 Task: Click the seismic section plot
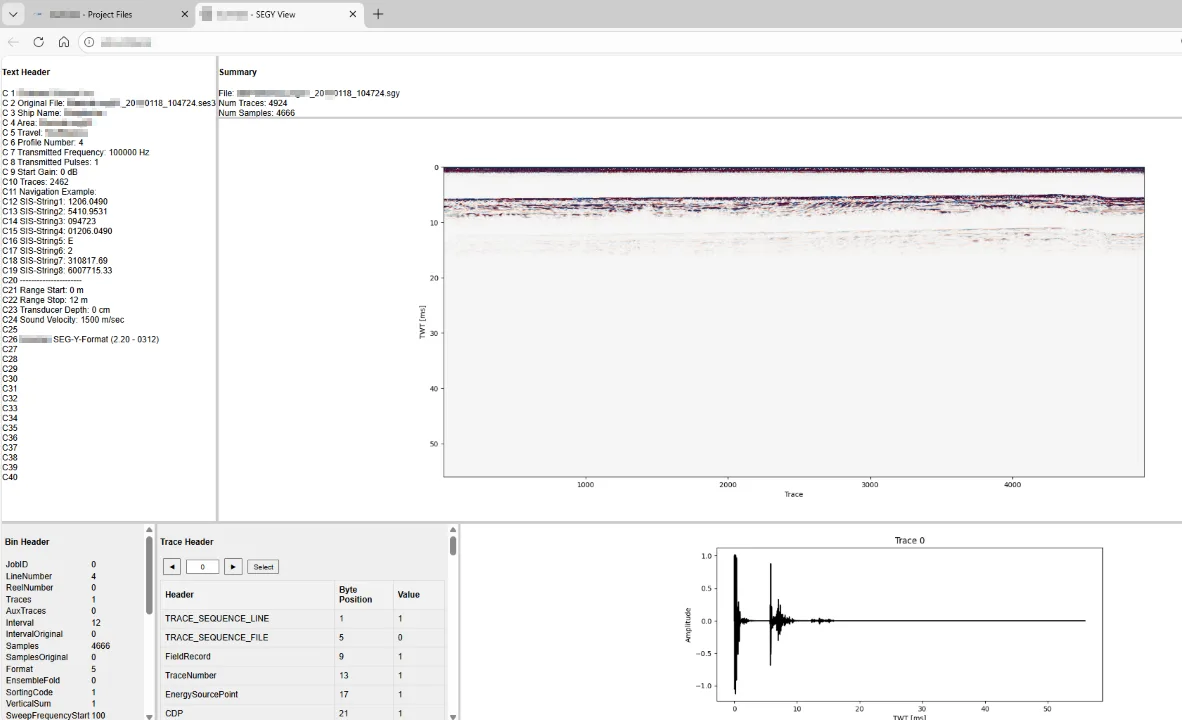pyautogui.click(x=793, y=320)
